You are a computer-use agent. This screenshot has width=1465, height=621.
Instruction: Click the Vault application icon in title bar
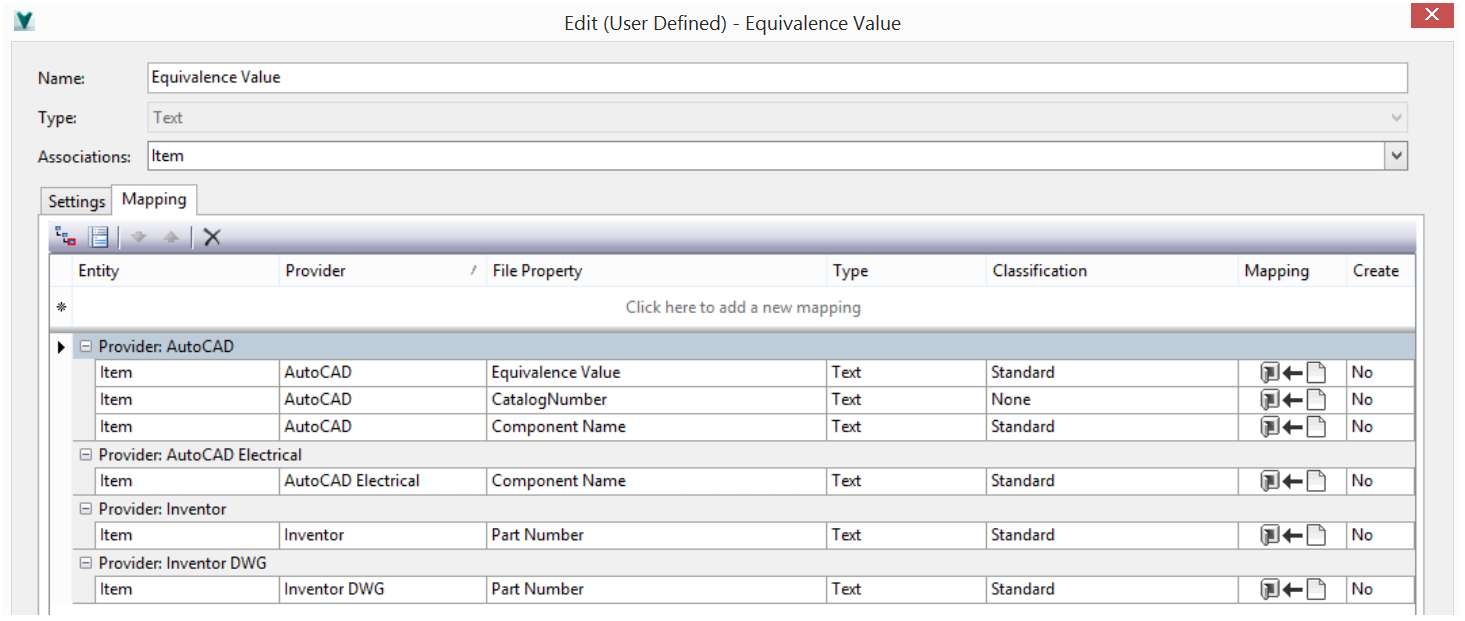[x=25, y=21]
